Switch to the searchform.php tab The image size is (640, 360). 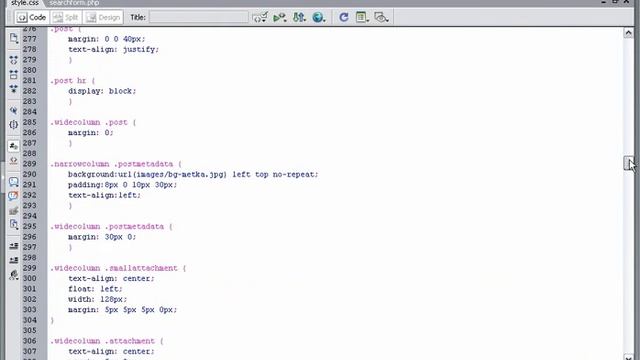click(74, 3)
